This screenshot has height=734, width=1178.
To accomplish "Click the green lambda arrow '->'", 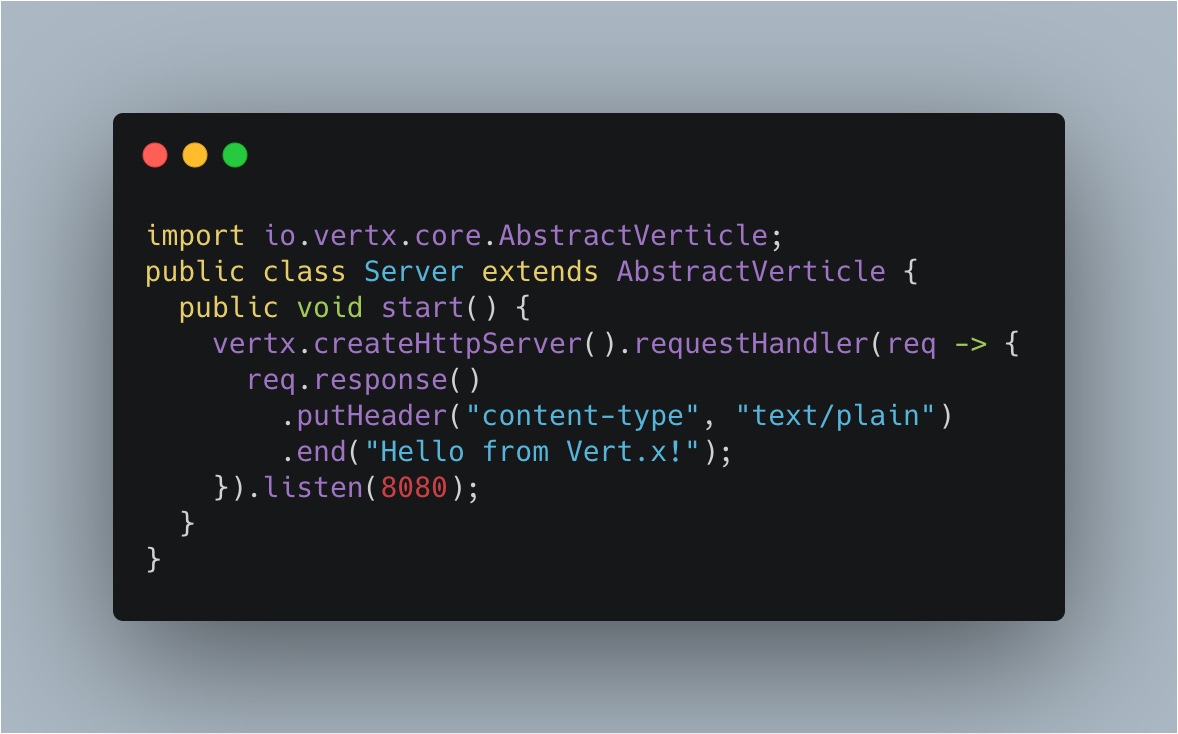I will (x=971, y=344).
